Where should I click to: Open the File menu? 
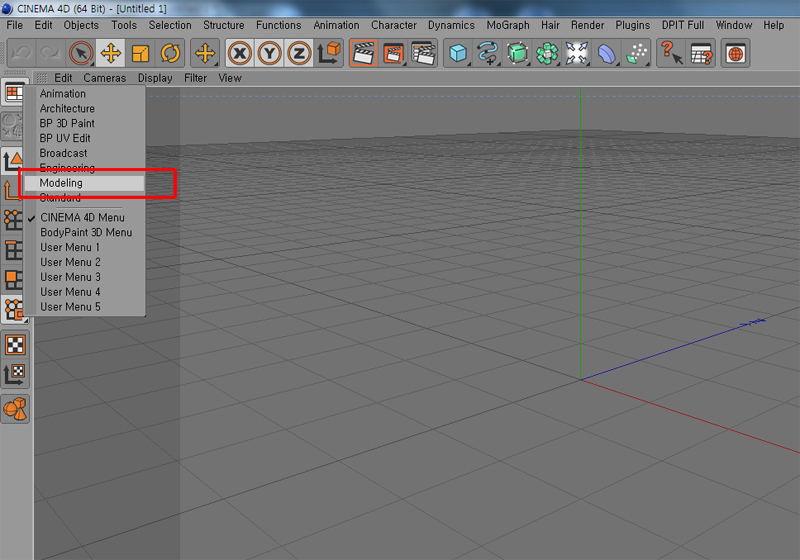pyautogui.click(x=14, y=25)
